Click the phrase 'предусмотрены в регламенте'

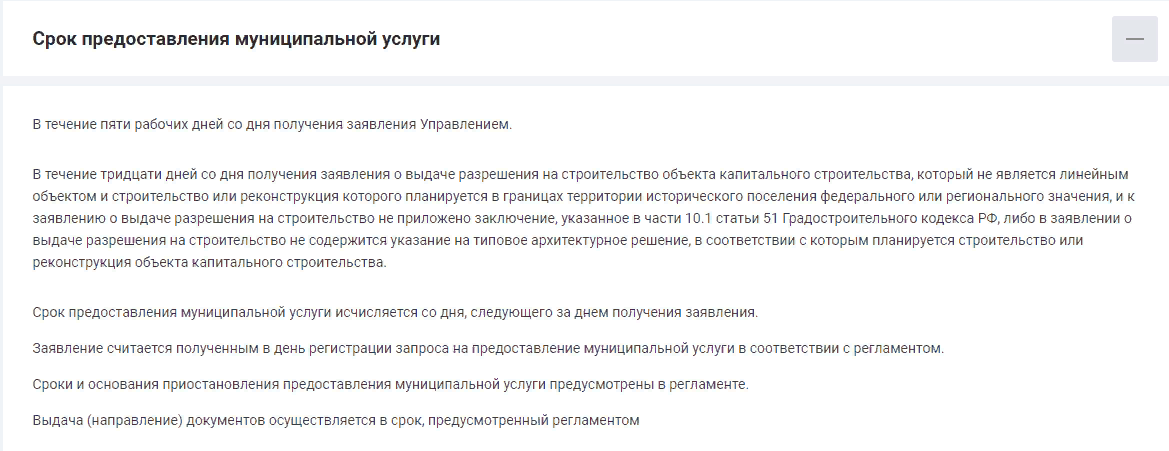point(649,385)
